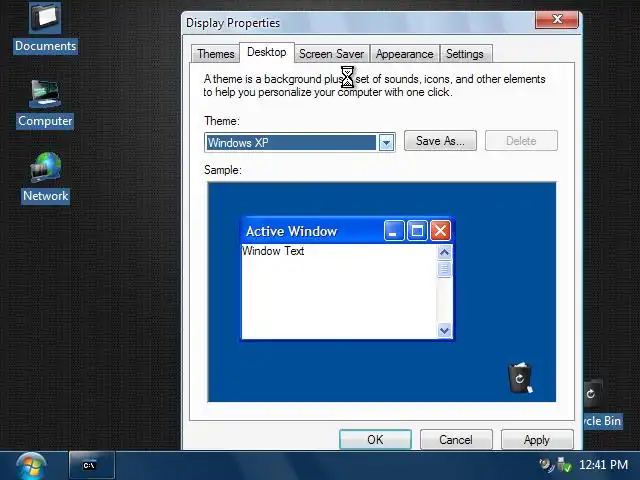Click the network status tray icon

pyautogui.click(x=564, y=464)
